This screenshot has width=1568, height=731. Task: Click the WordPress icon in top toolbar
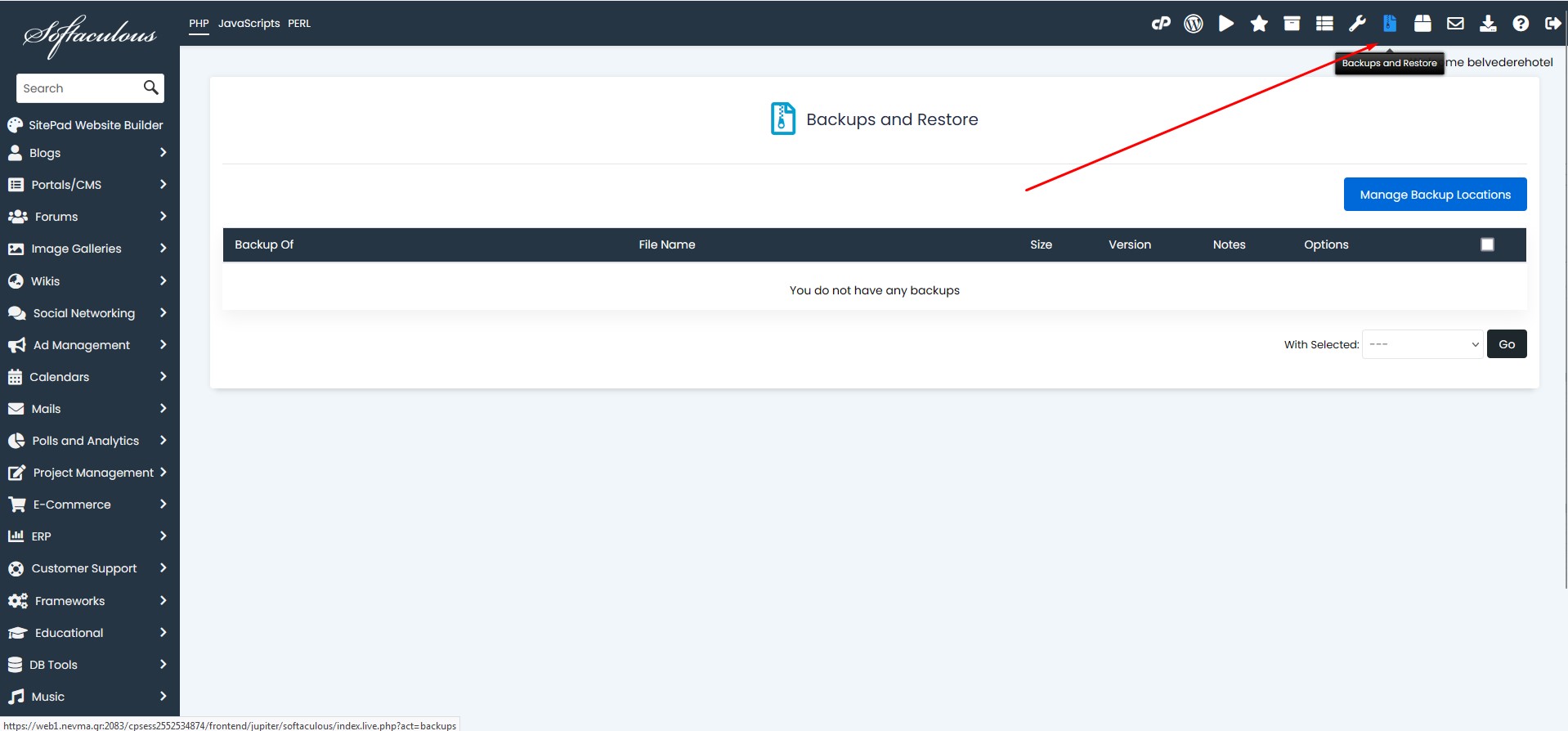1194,24
